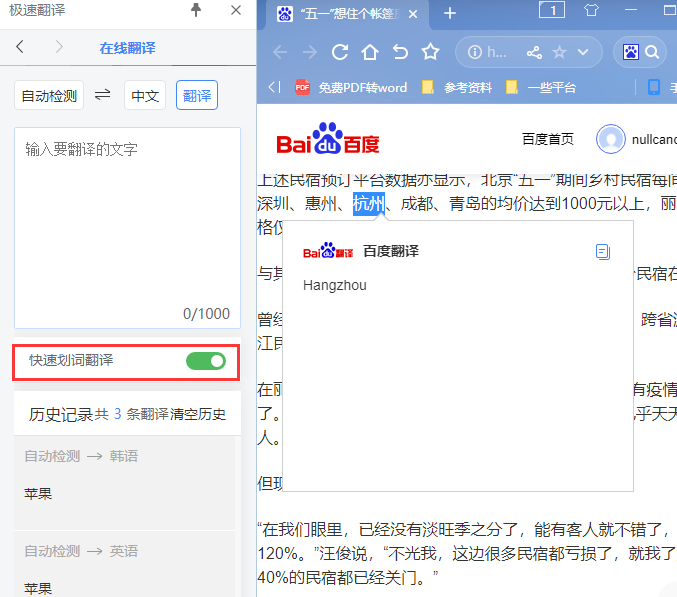Click the Baidu 百度 logo
The width and height of the screenshot is (677, 597).
tap(328, 139)
